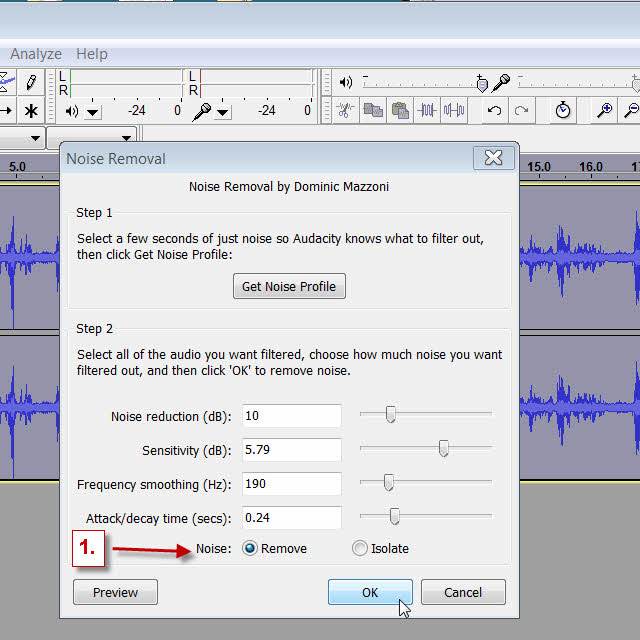This screenshot has width=640, height=640.
Task: Click the 16.0 mark on timeline ruler
Action: tap(591, 167)
